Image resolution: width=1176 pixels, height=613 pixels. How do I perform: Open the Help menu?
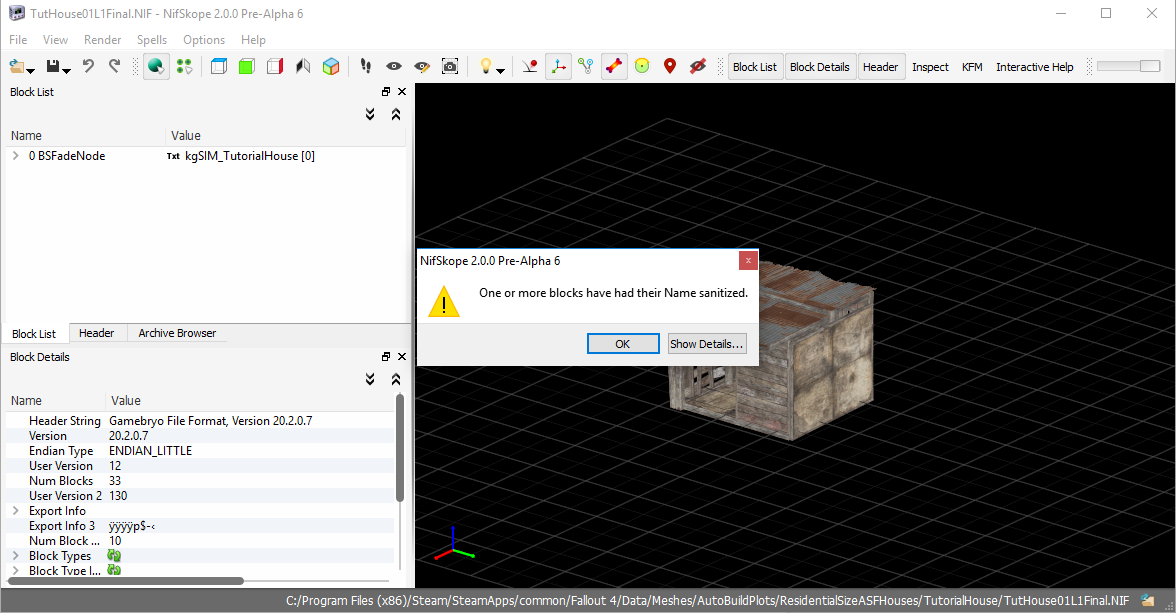(254, 40)
